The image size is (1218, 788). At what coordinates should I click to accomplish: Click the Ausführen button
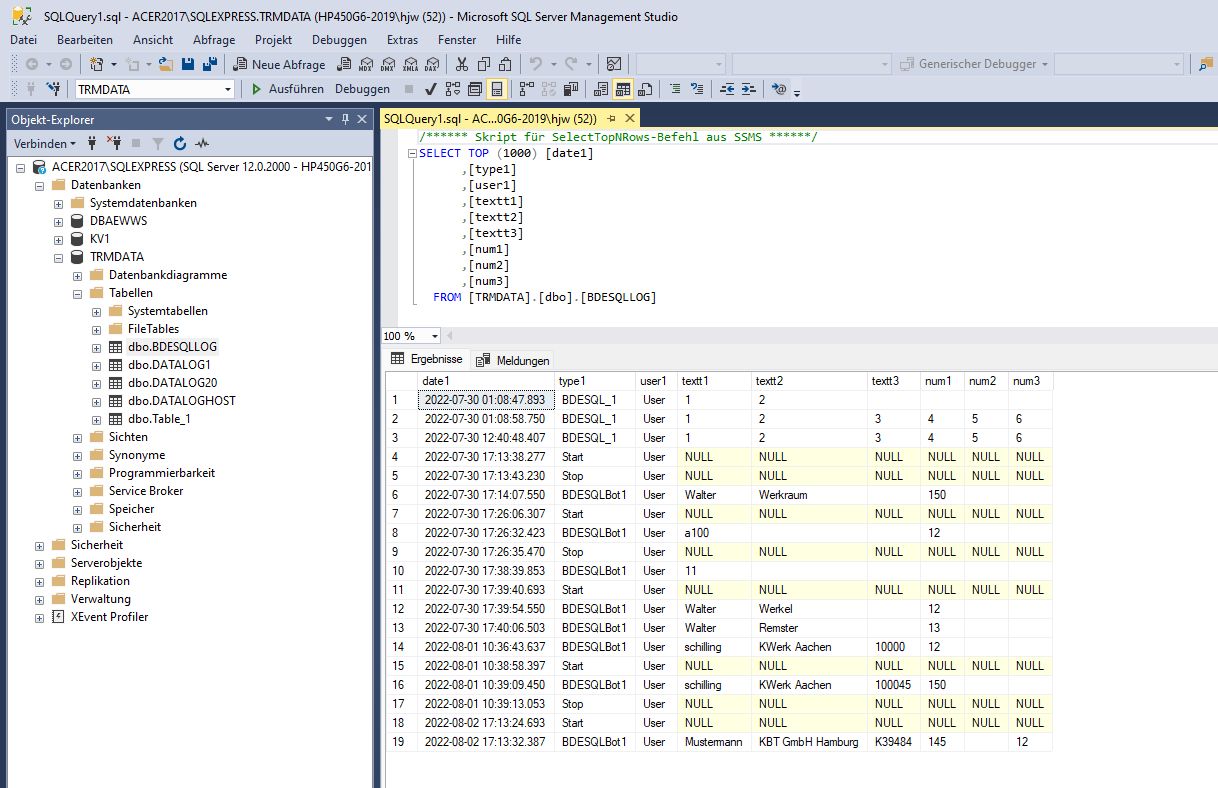[x=288, y=89]
